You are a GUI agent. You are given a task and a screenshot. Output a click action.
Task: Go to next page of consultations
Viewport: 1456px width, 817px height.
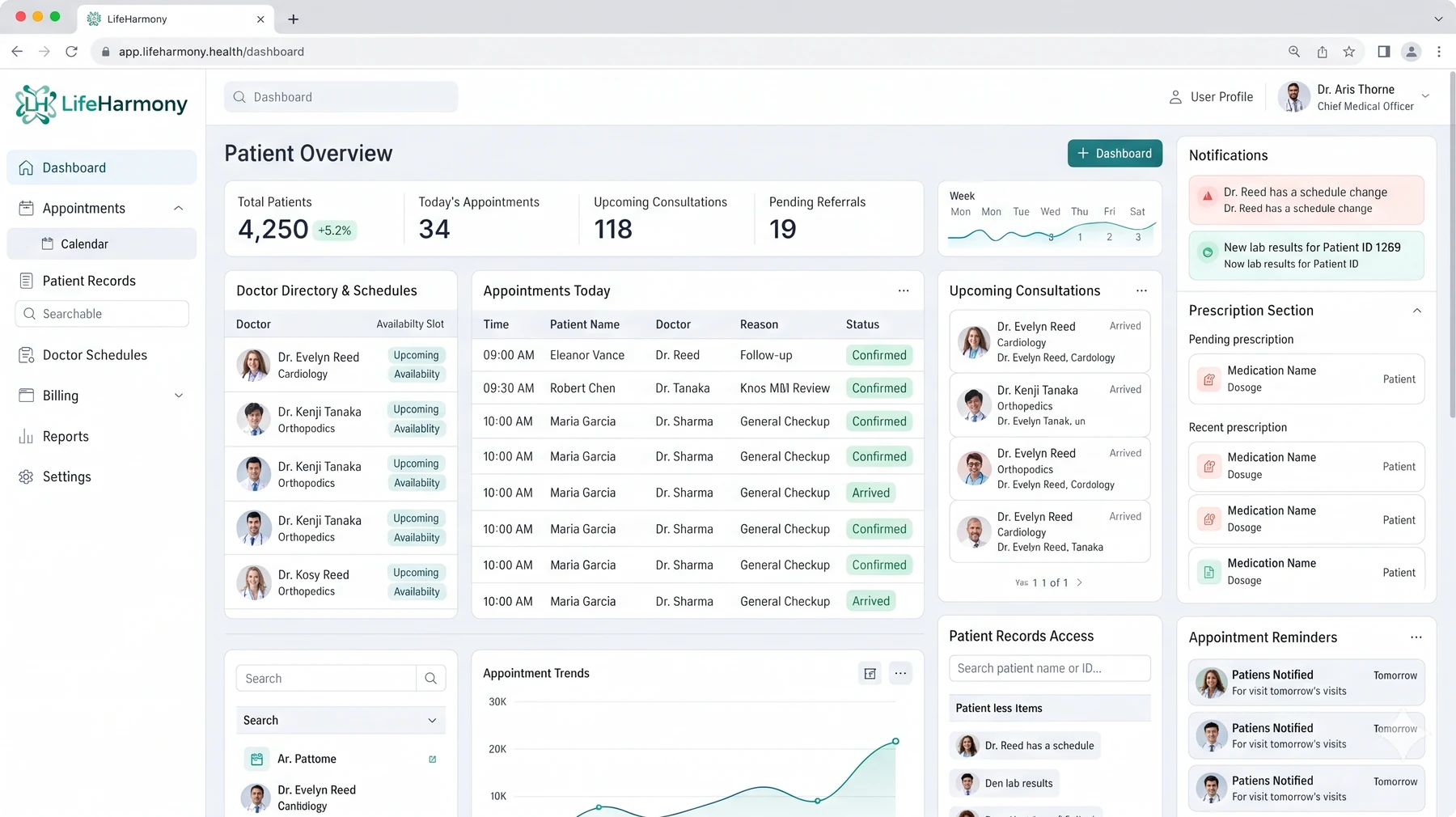click(x=1079, y=582)
